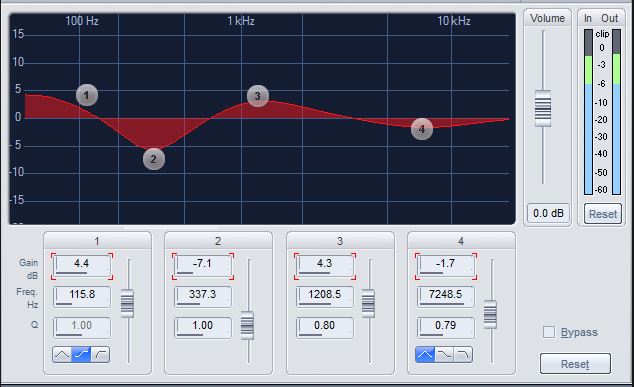Click band 2 frequency field 337.3

[x=203, y=296]
